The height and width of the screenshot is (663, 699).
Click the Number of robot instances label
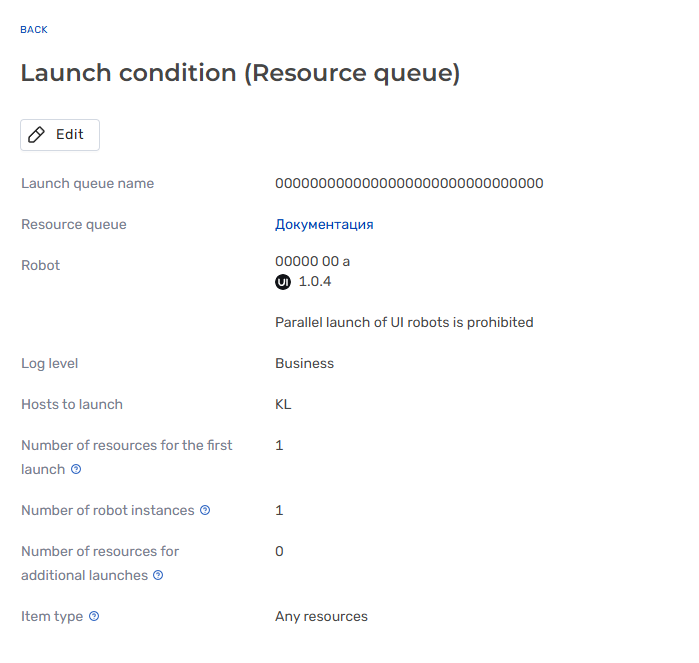(x=108, y=510)
